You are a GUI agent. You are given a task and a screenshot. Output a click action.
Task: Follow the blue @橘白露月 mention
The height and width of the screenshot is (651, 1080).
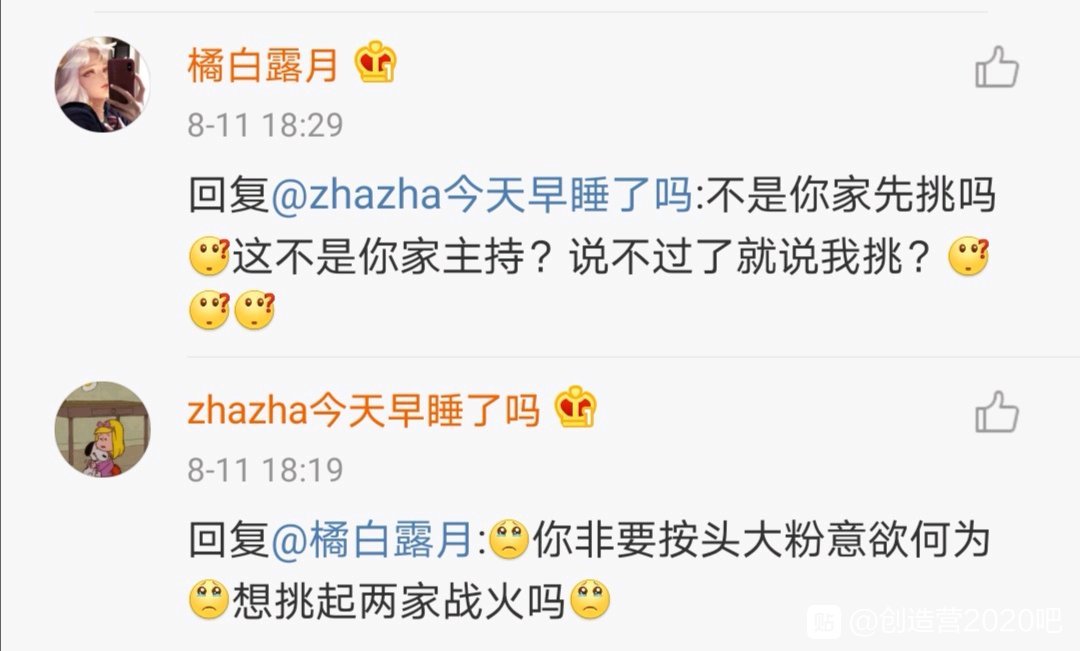(373, 539)
